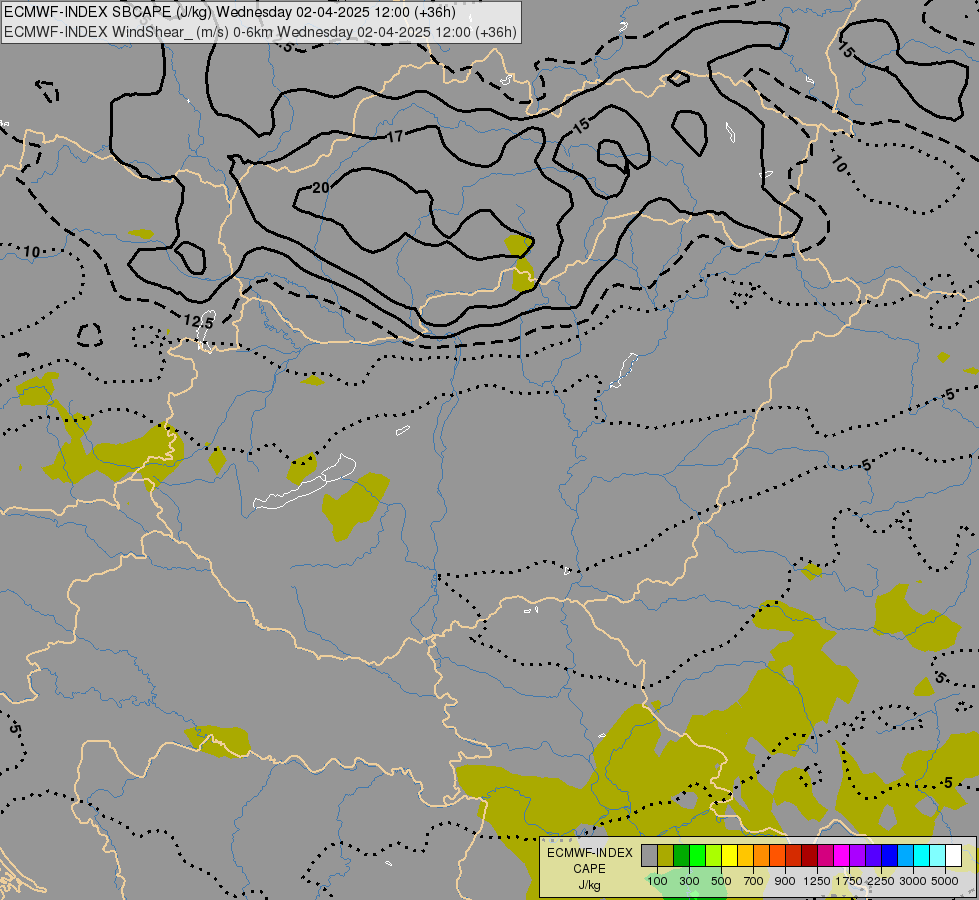Click the J/kg unit label in legend
Screen dimensions: 979x900
589,885
